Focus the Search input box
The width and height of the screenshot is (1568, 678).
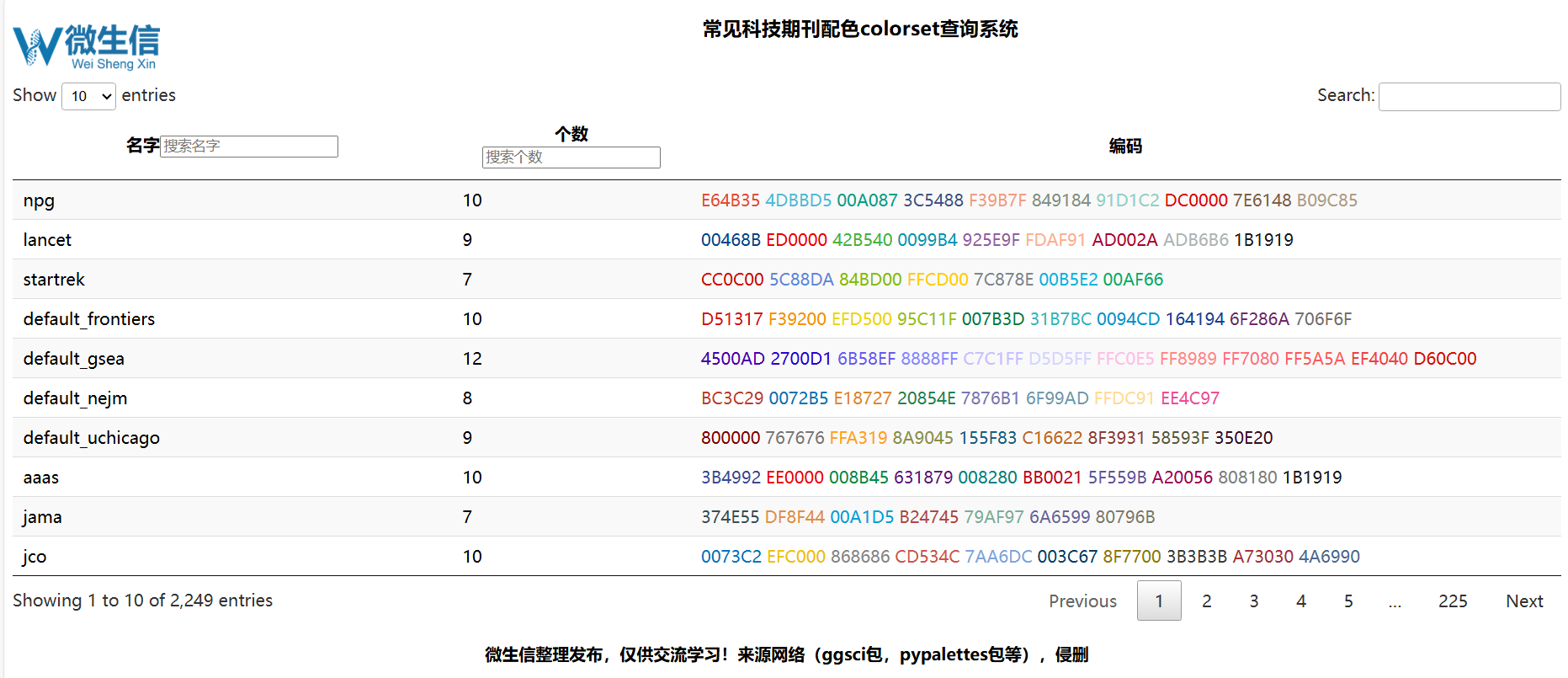click(1470, 97)
